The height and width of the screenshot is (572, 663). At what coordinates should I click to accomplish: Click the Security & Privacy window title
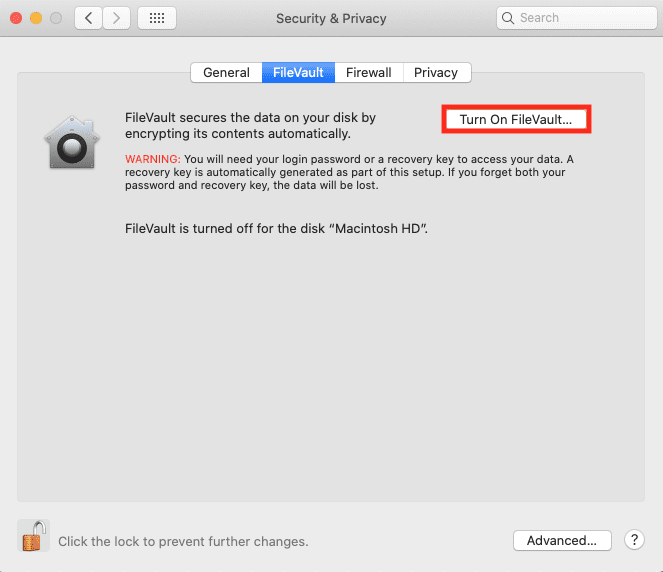click(x=331, y=19)
